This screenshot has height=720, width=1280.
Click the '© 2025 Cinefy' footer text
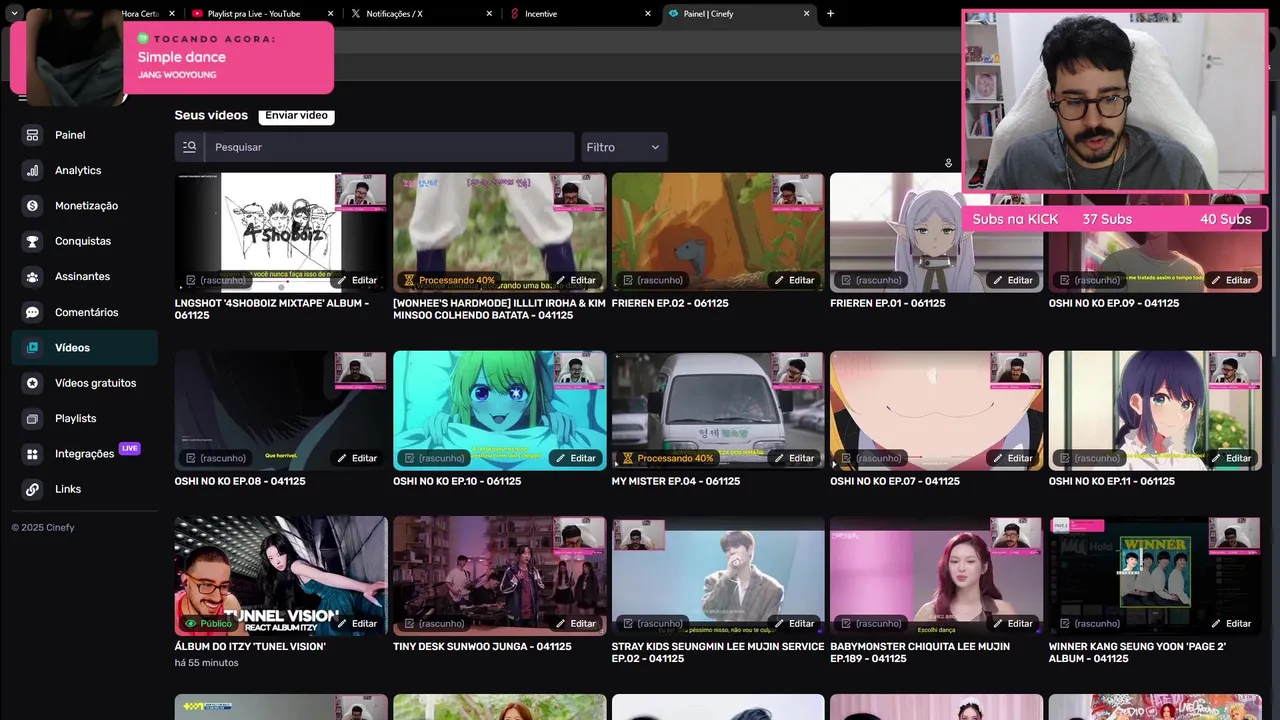coord(43,528)
